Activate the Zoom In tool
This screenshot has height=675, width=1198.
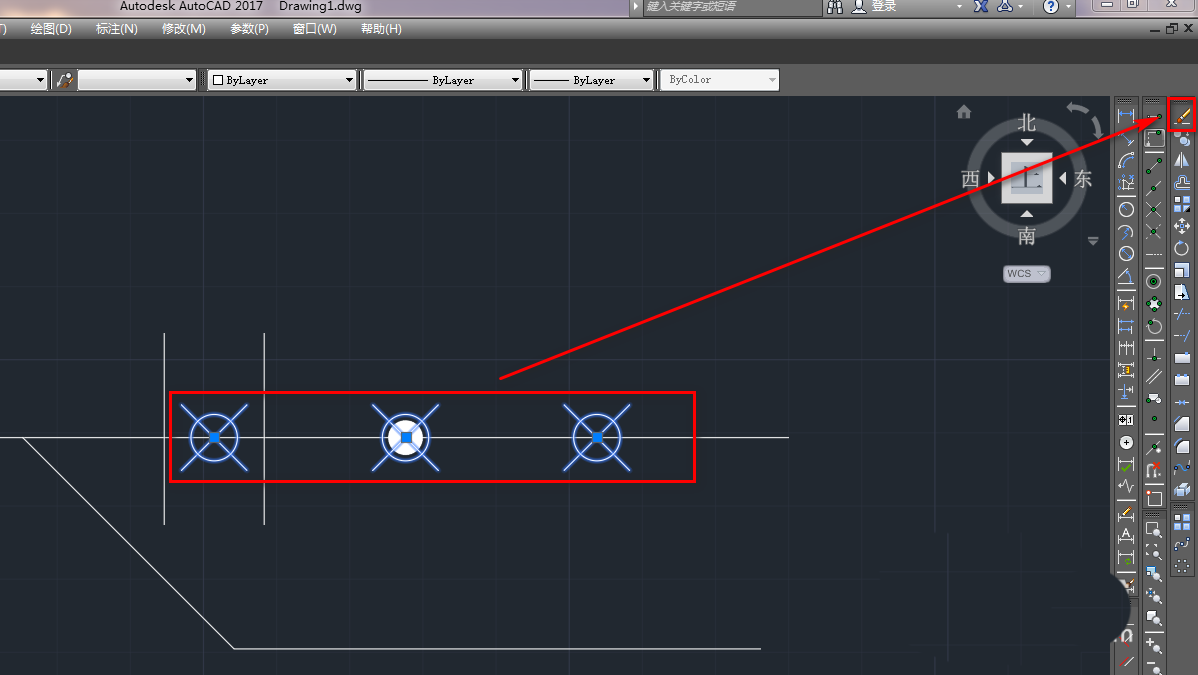(x=1154, y=647)
